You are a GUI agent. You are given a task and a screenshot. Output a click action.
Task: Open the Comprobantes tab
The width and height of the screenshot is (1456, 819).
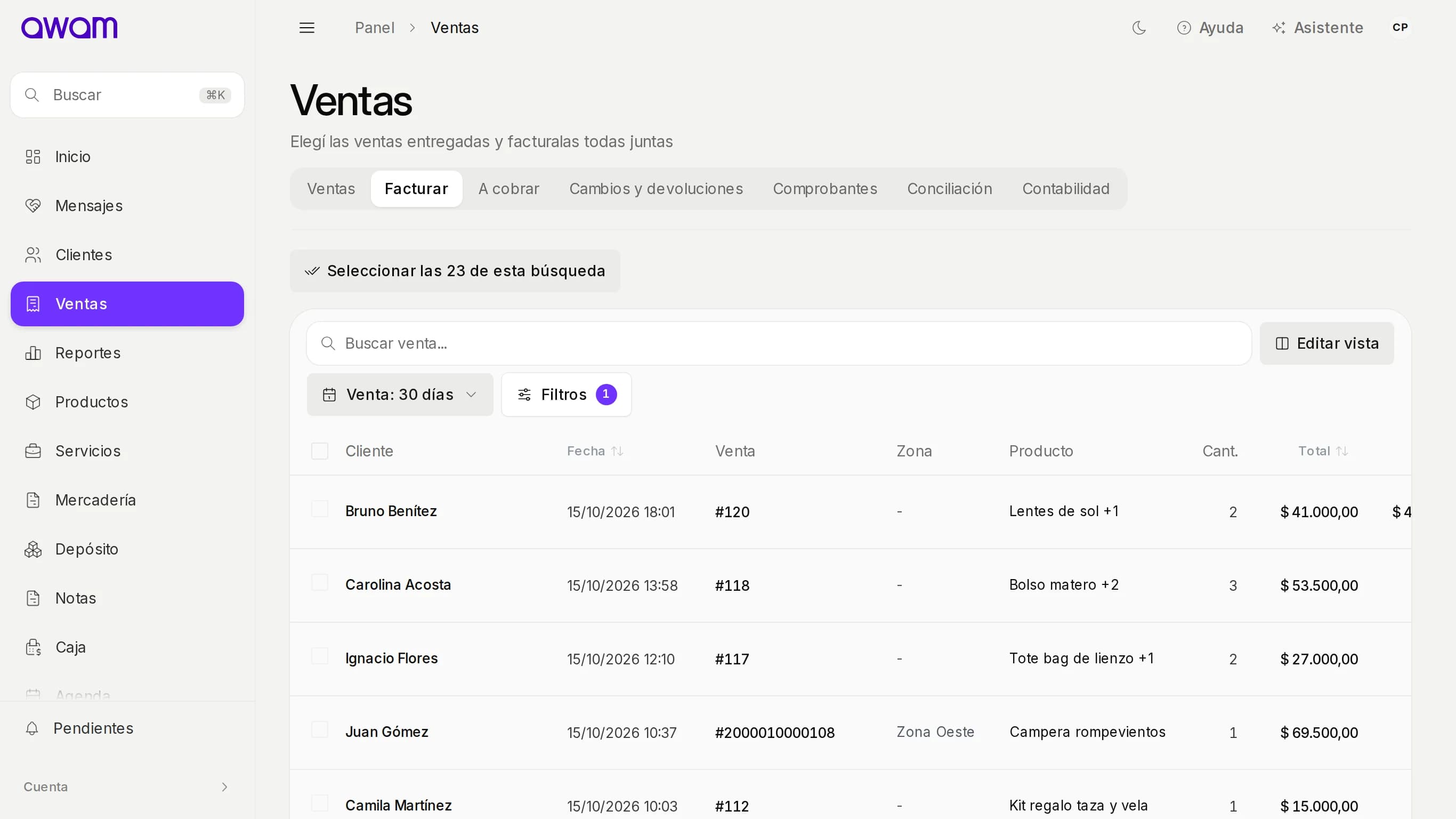click(824, 189)
